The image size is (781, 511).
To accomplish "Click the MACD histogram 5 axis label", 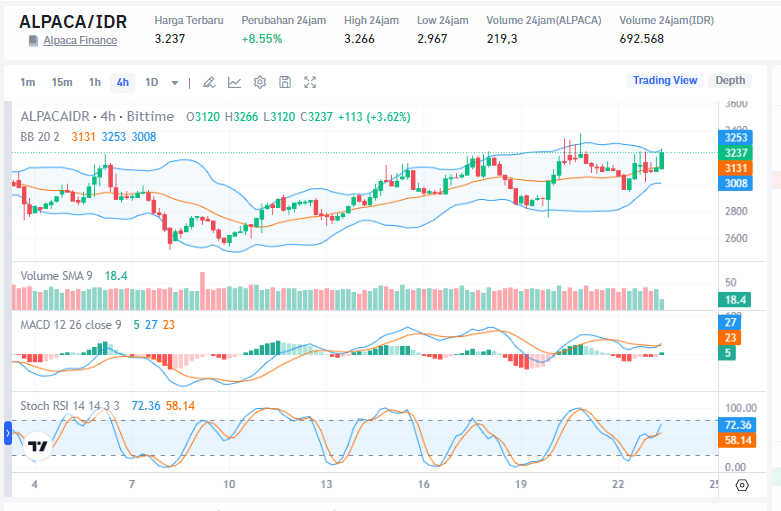I will coord(727,353).
